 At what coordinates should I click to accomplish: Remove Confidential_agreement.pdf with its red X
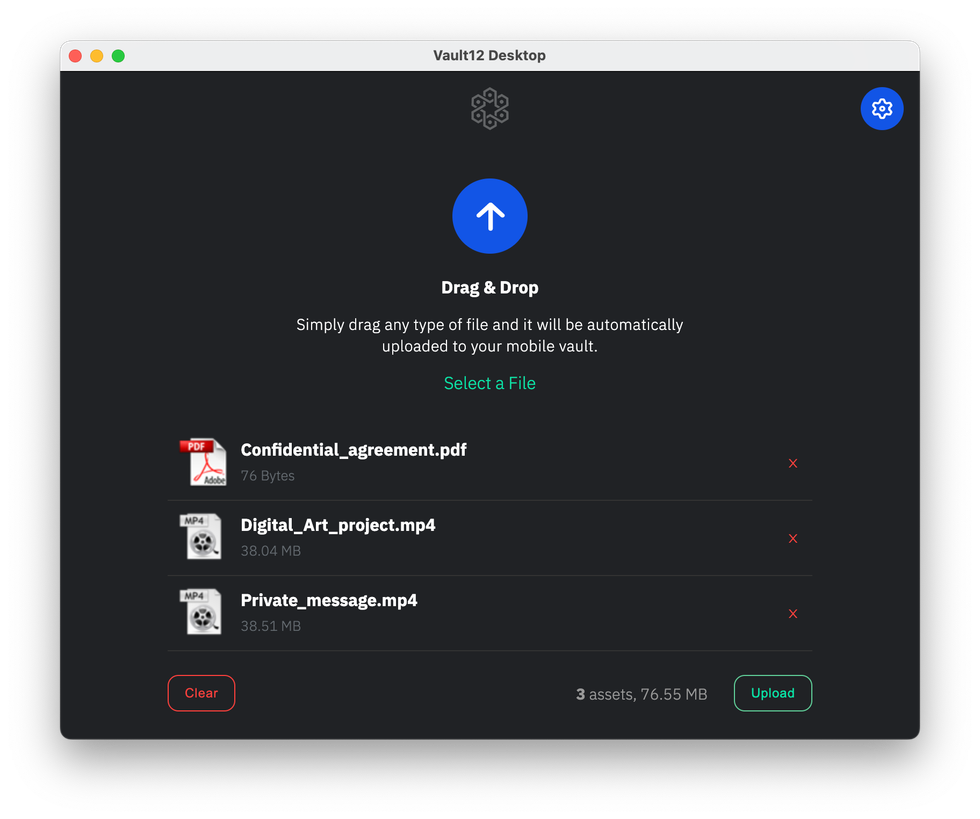(x=793, y=463)
